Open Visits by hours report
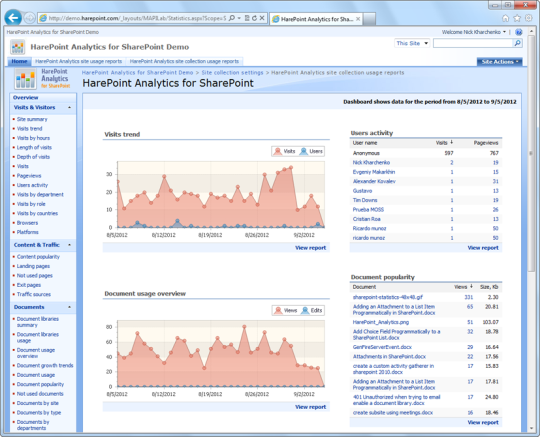The height and width of the screenshot is (437, 540). 33,138
